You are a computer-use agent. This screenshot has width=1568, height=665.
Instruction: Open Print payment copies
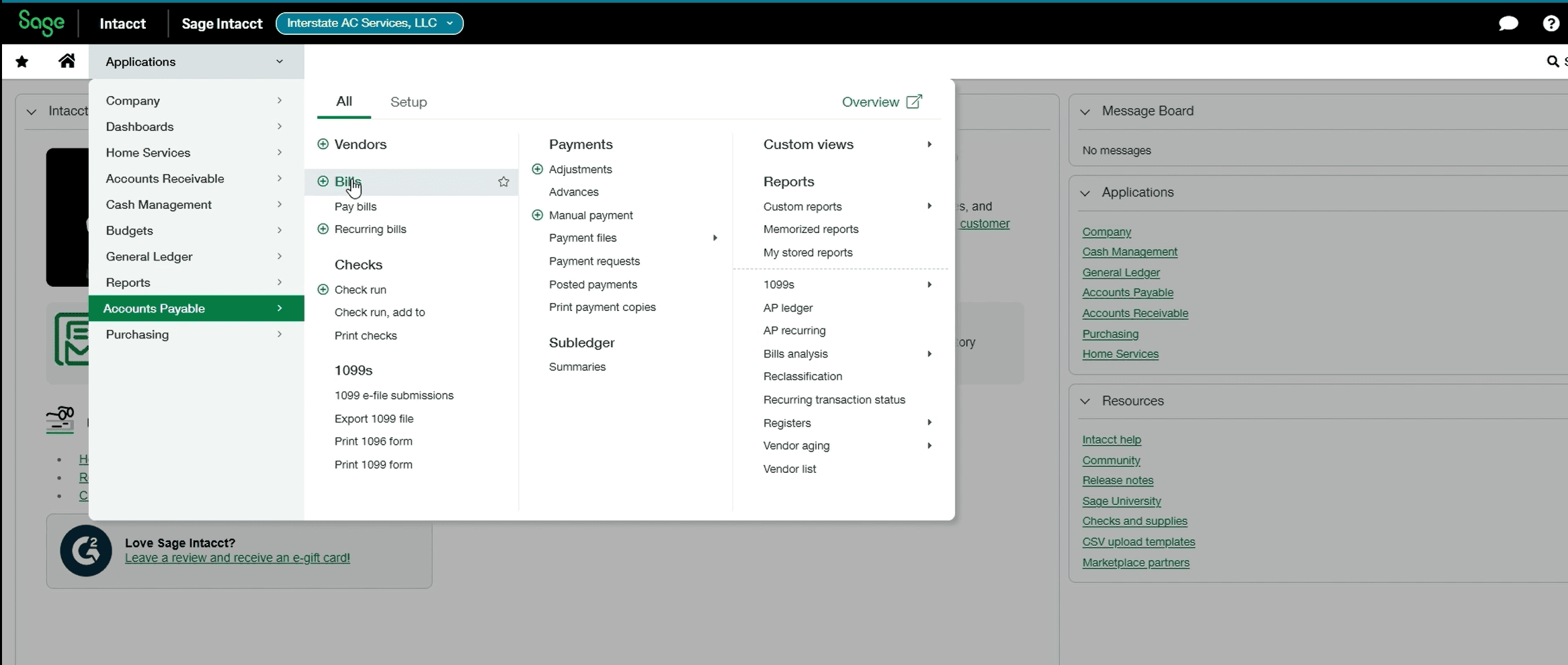tap(602, 307)
